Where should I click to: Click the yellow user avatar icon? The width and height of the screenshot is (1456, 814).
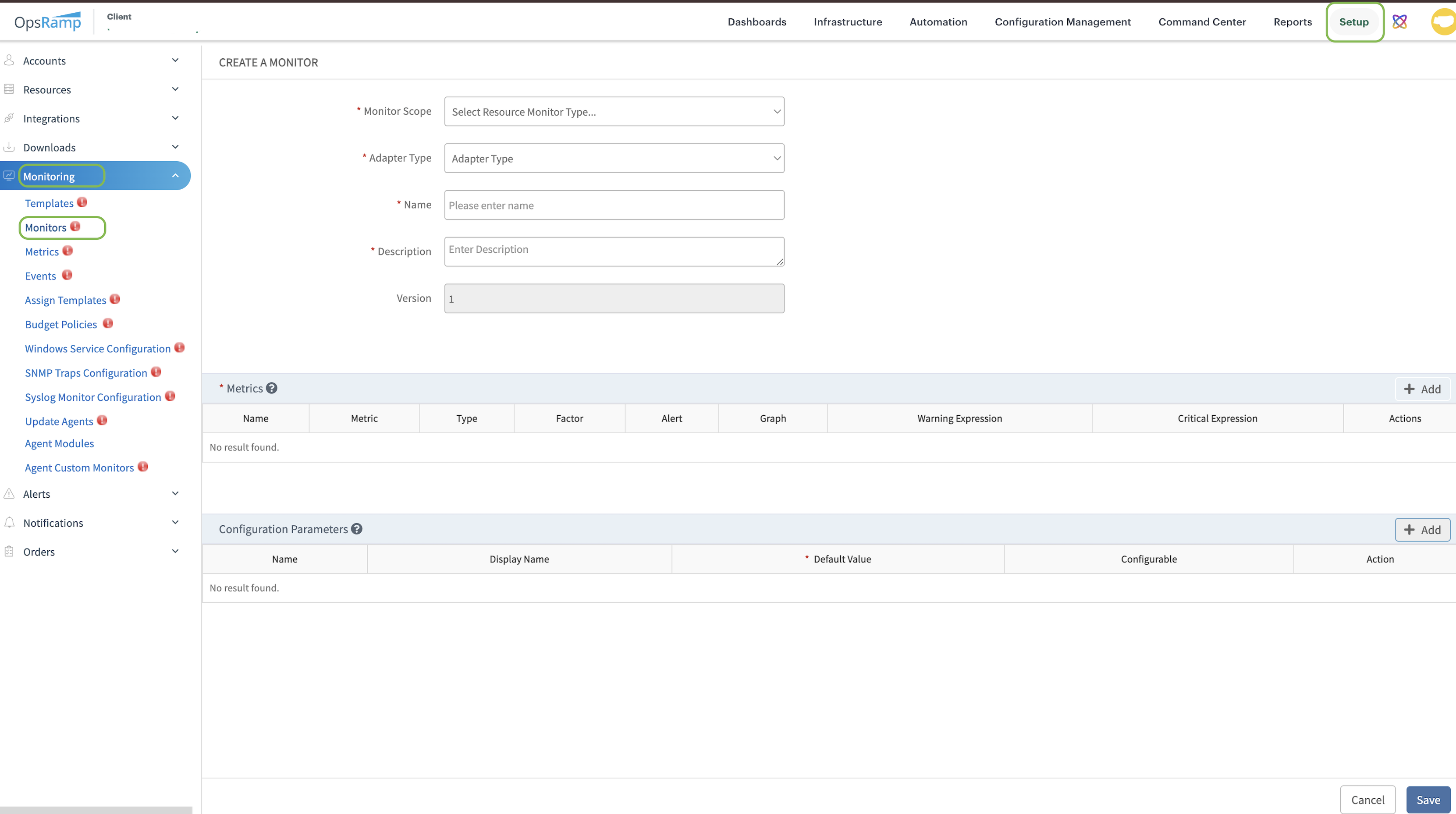(x=1445, y=21)
